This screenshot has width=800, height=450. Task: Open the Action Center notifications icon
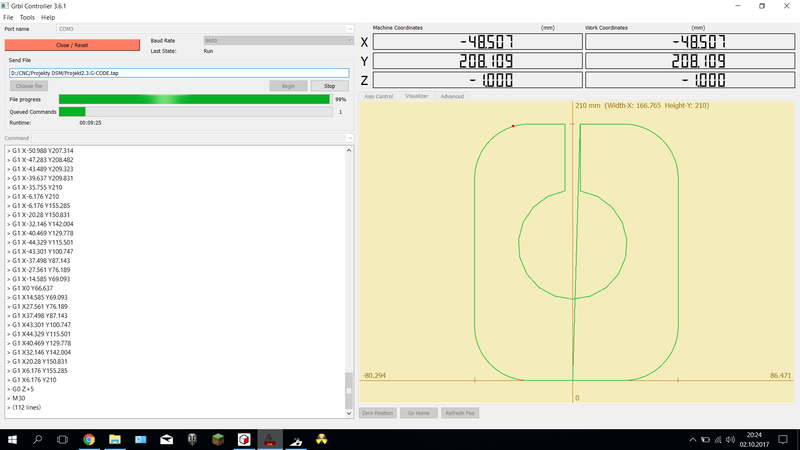point(783,439)
